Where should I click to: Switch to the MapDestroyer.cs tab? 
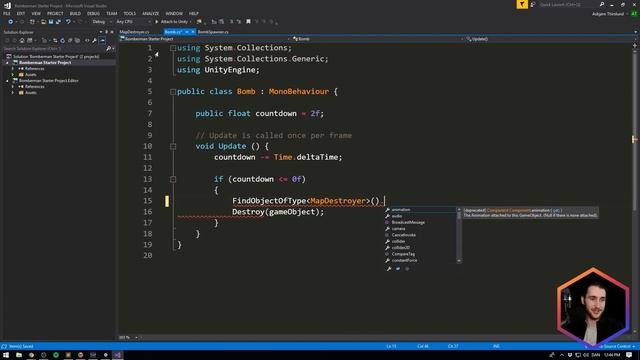tap(134, 32)
